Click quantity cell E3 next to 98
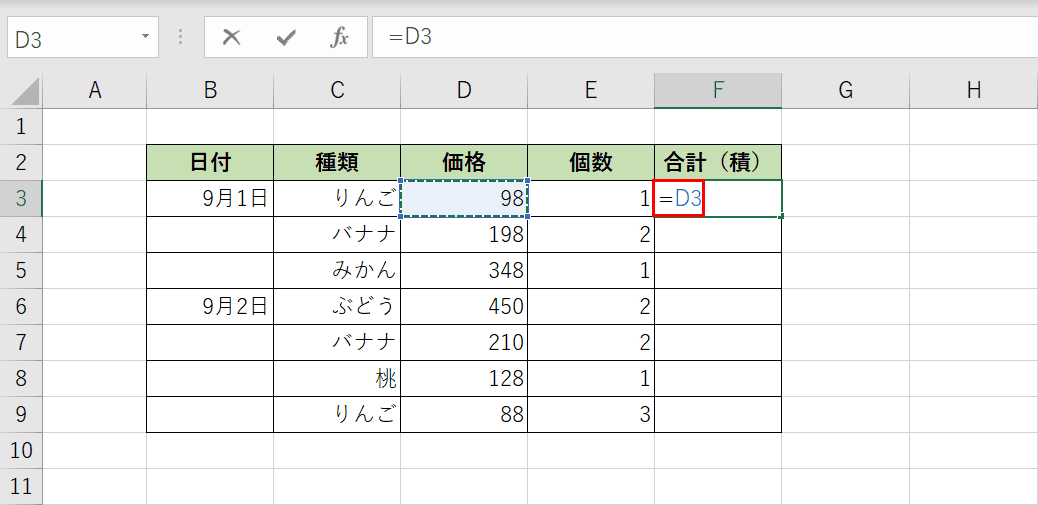 coord(591,199)
